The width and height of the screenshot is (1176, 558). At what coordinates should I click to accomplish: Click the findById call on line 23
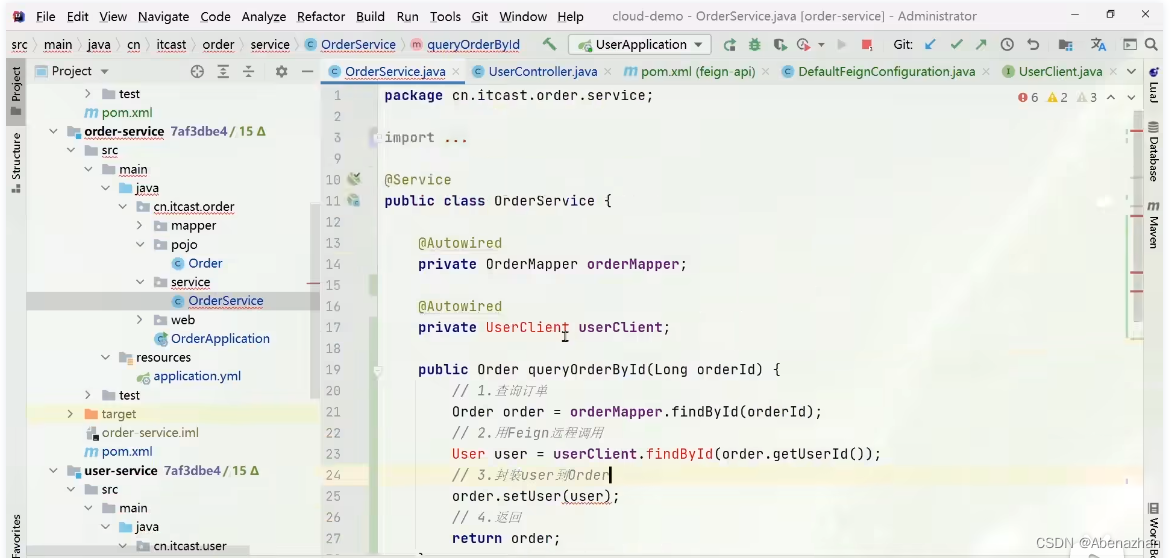[679, 454]
